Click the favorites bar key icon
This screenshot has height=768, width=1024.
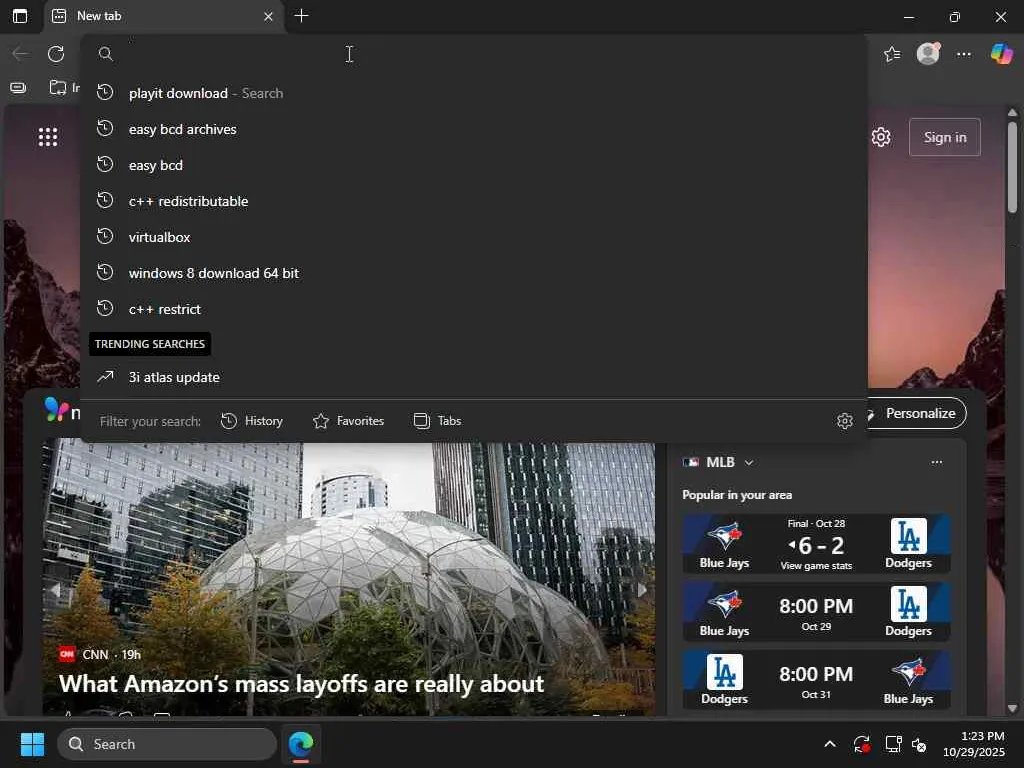[18, 88]
